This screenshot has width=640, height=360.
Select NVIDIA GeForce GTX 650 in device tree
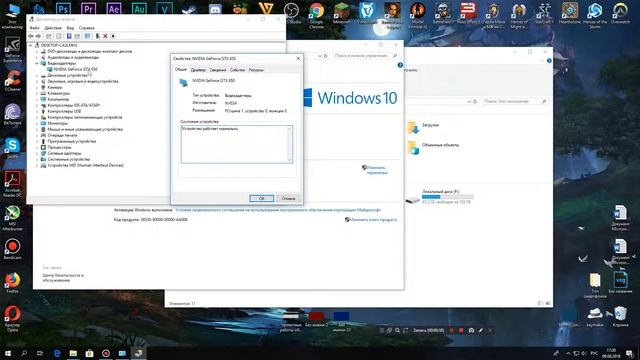pyautogui.click(x=76, y=69)
